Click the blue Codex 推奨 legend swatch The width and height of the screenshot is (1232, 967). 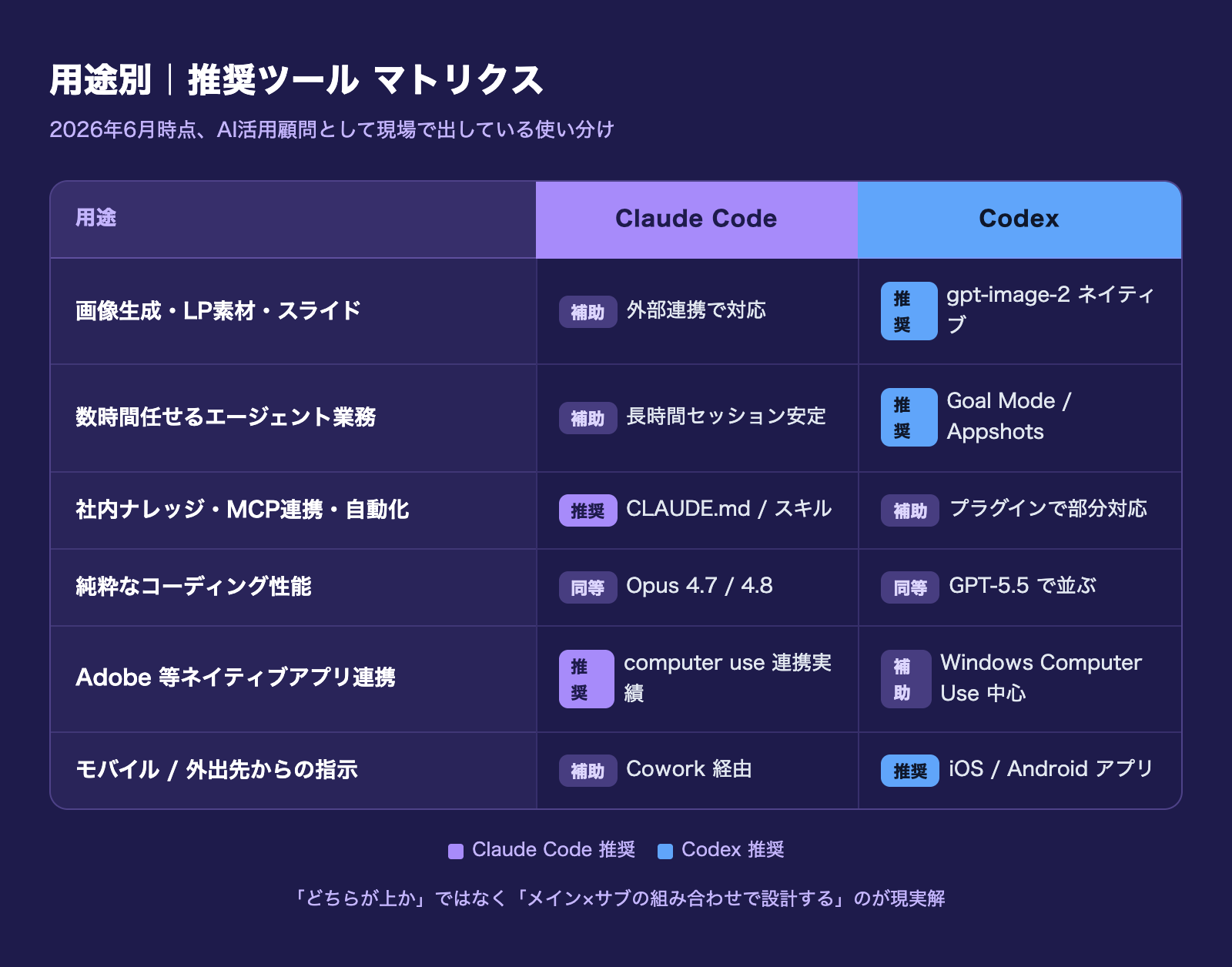[x=665, y=851]
